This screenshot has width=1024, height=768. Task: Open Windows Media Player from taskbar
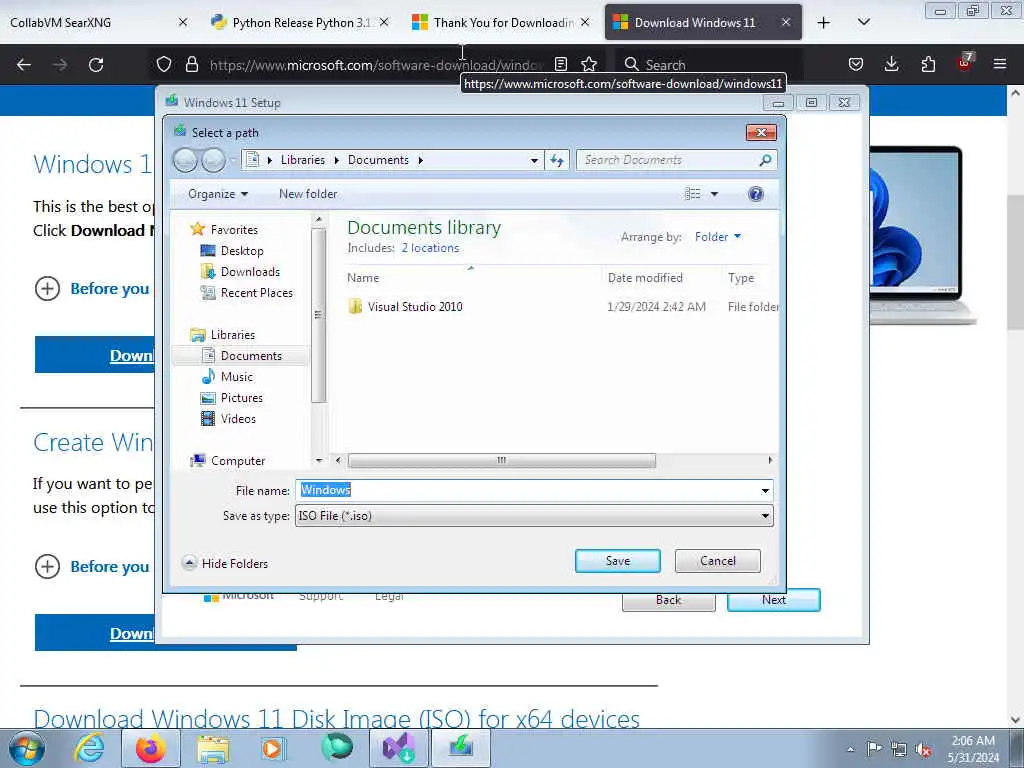pyautogui.click(x=272, y=748)
